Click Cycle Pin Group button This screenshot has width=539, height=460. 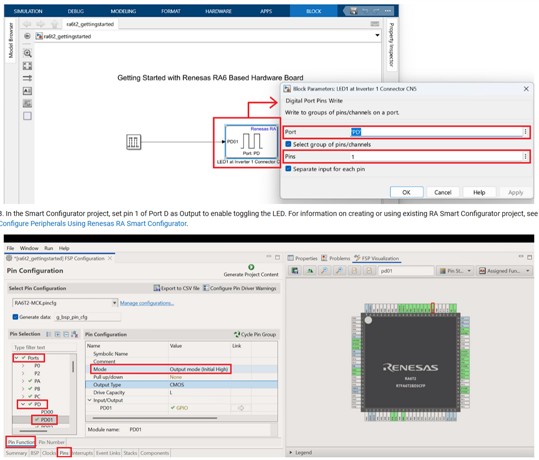pos(255,334)
